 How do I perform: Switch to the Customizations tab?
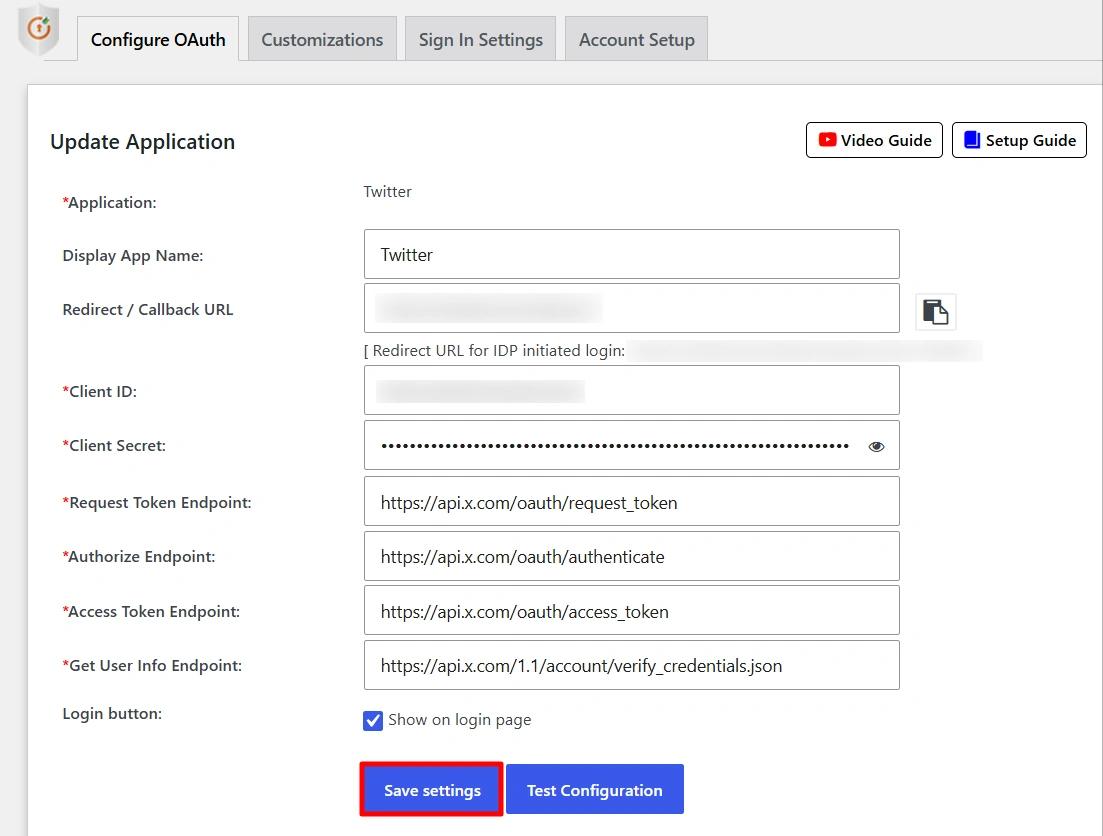(322, 39)
